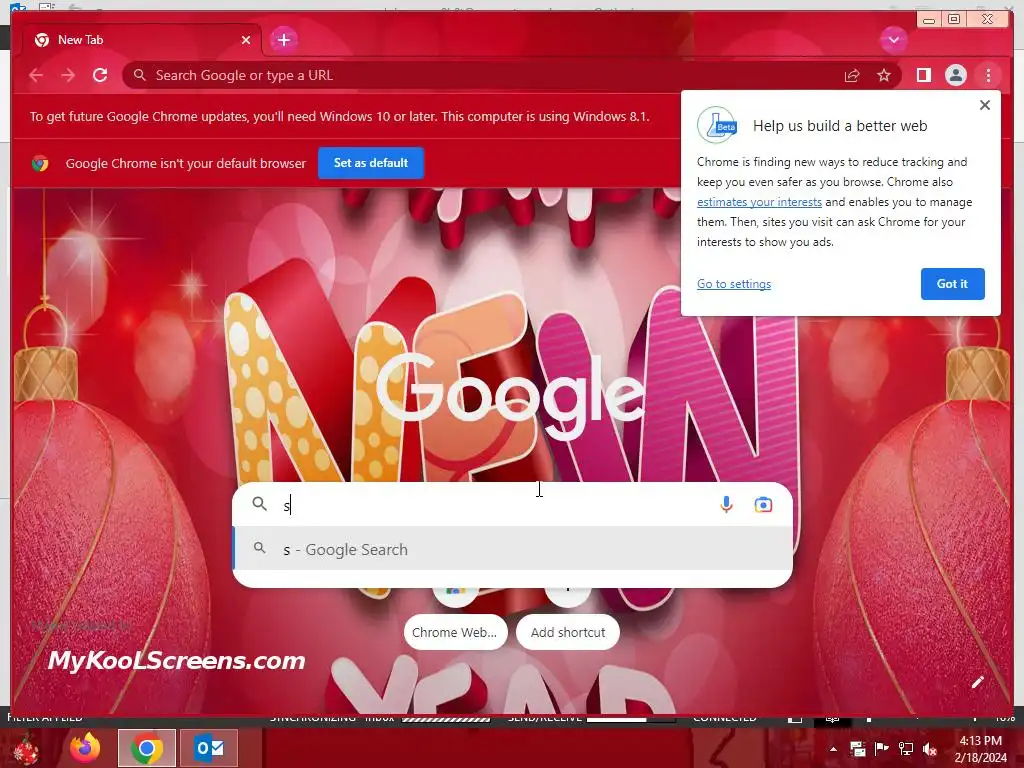Expand the tab search dropdown arrow

(893, 40)
